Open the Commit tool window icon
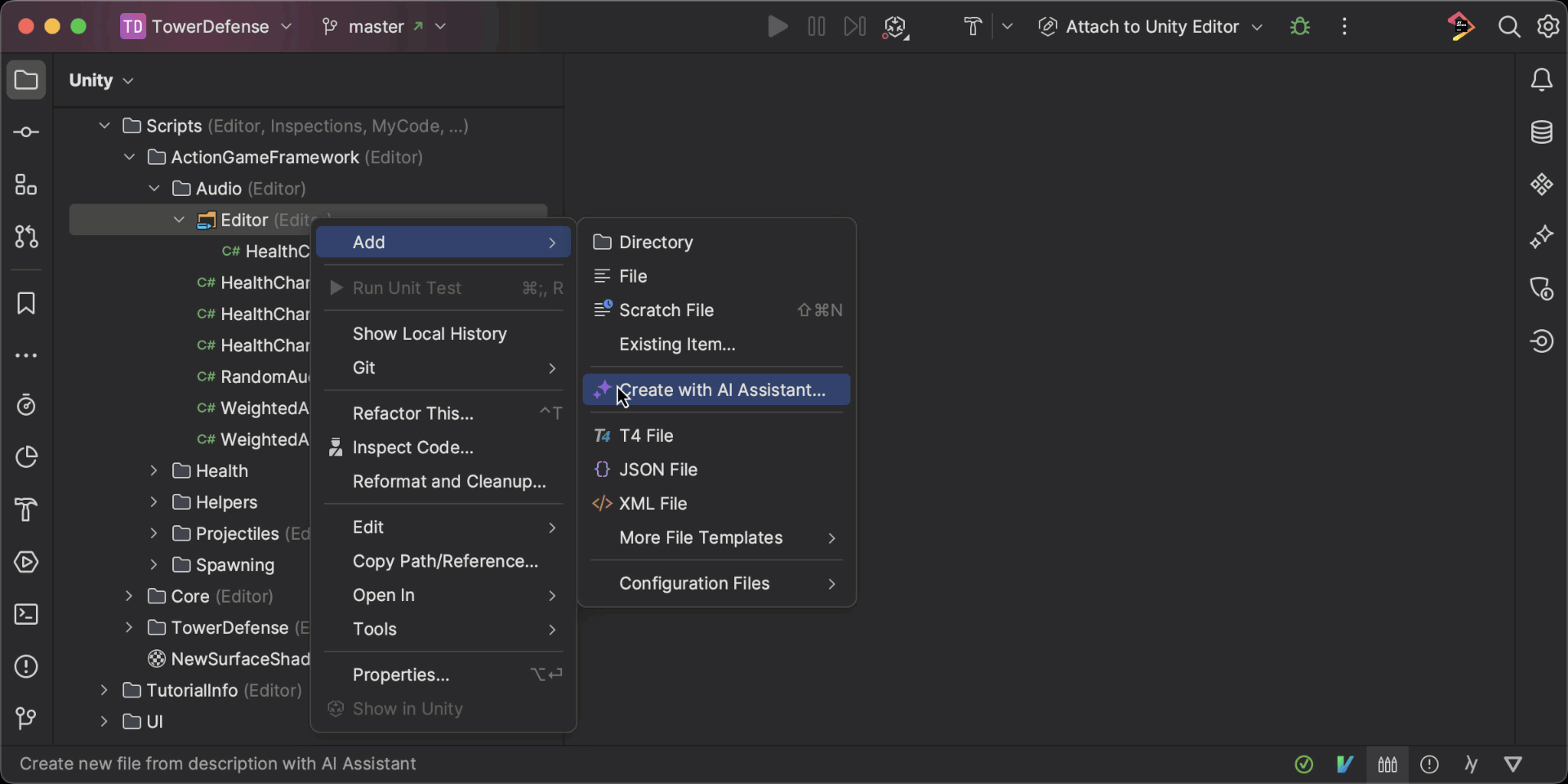Viewport: 1568px width, 784px height. tap(26, 132)
